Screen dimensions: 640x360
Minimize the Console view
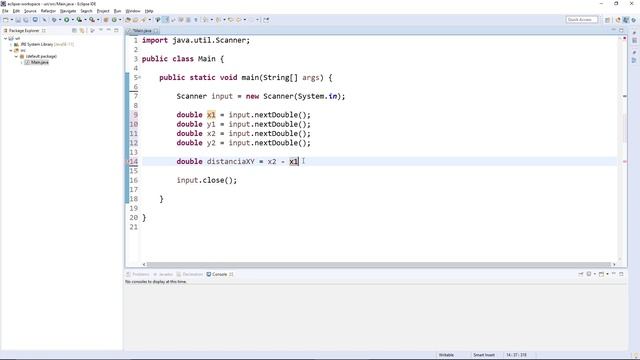coord(613,274)
